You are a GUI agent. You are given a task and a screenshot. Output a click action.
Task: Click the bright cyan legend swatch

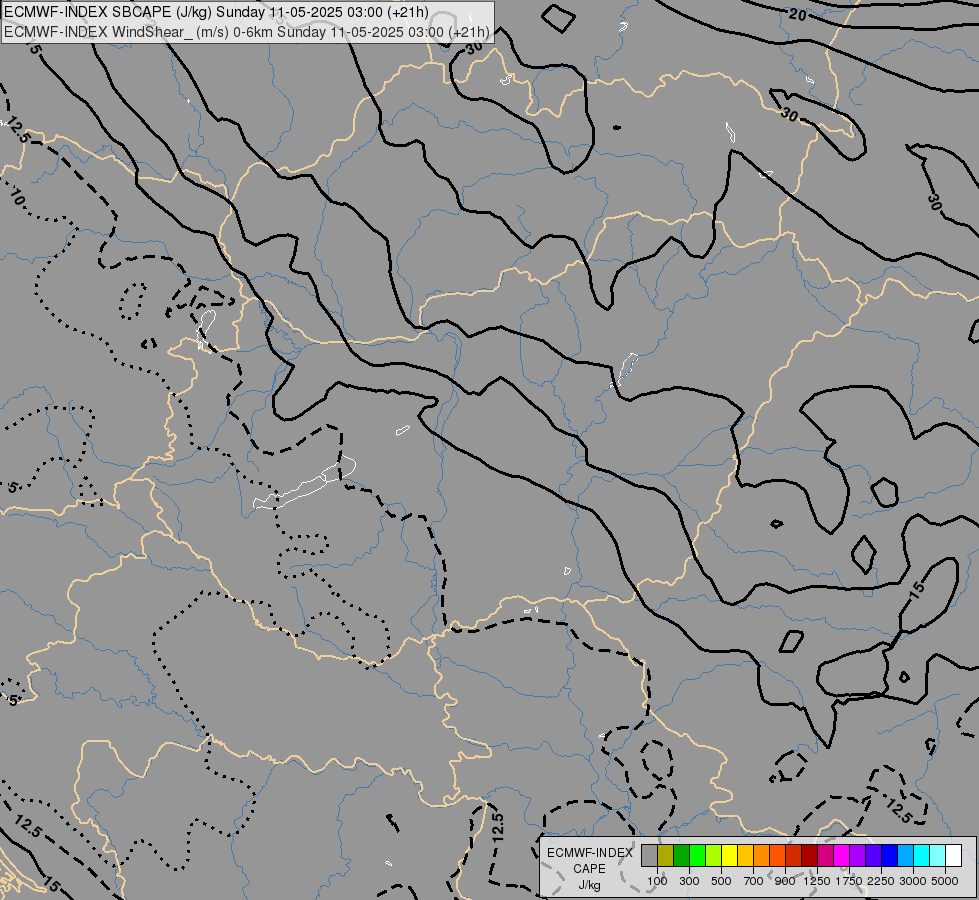tap(922, 856)
